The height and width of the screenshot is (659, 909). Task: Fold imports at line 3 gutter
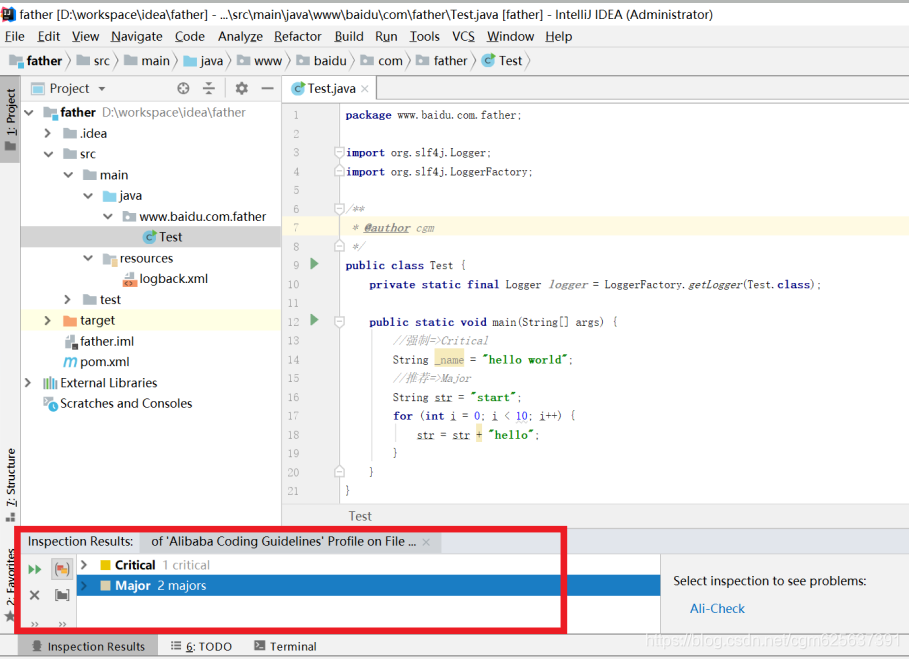pyautogui.click(x=339, y=152)
